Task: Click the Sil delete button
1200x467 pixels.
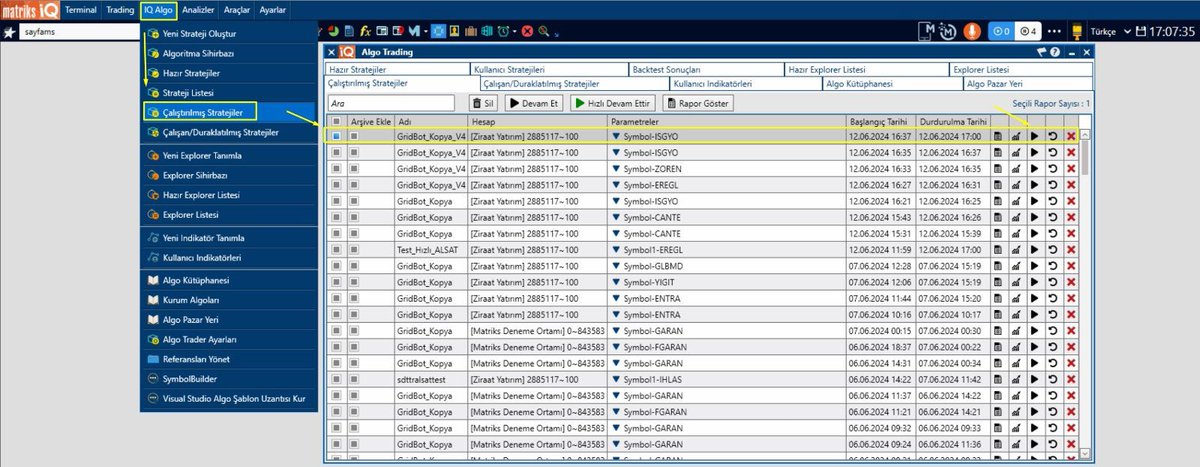Action: coord(483,102)
